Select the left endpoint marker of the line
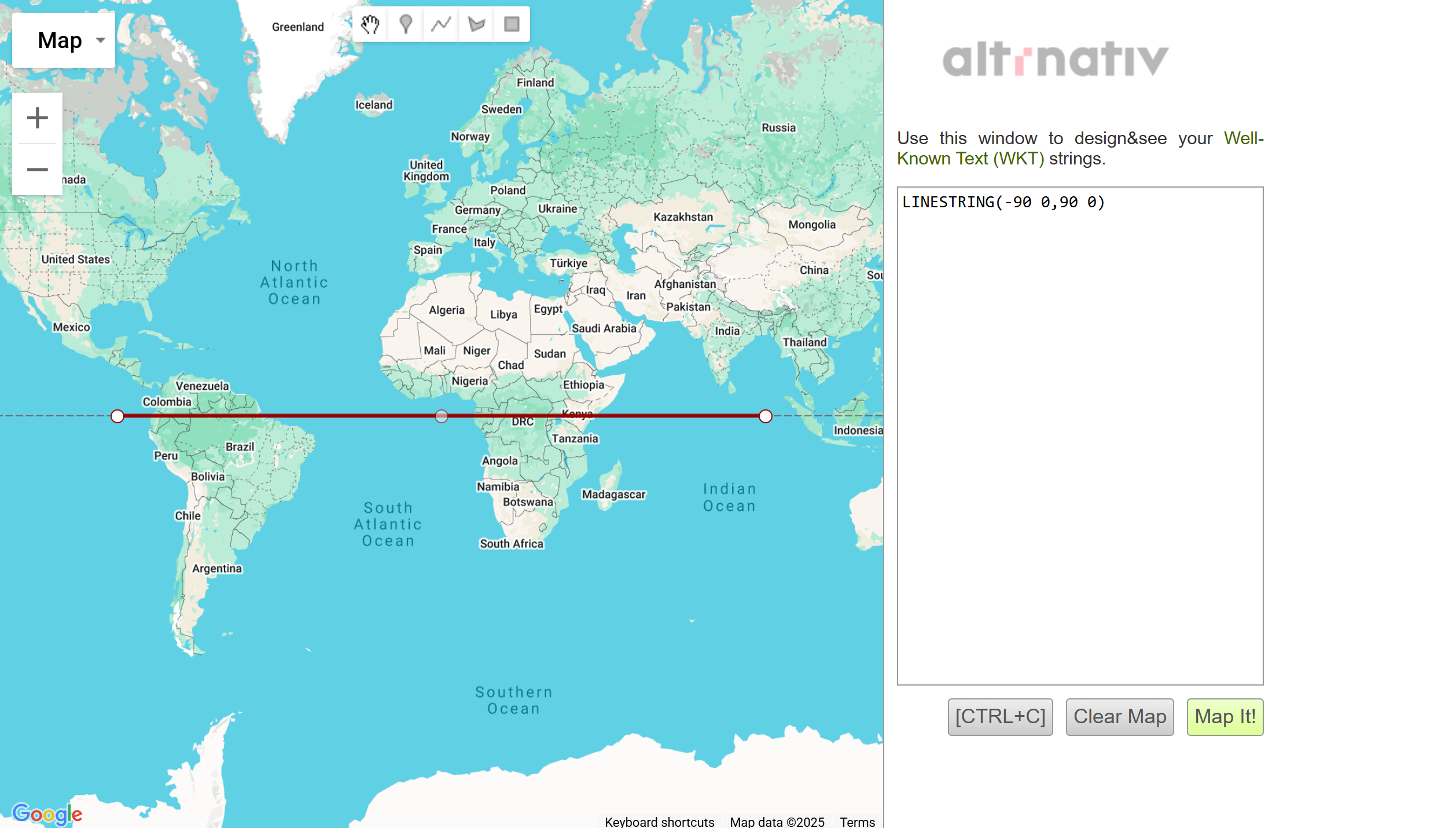This screenshot has height=828, width=1456. click(117, 416)
